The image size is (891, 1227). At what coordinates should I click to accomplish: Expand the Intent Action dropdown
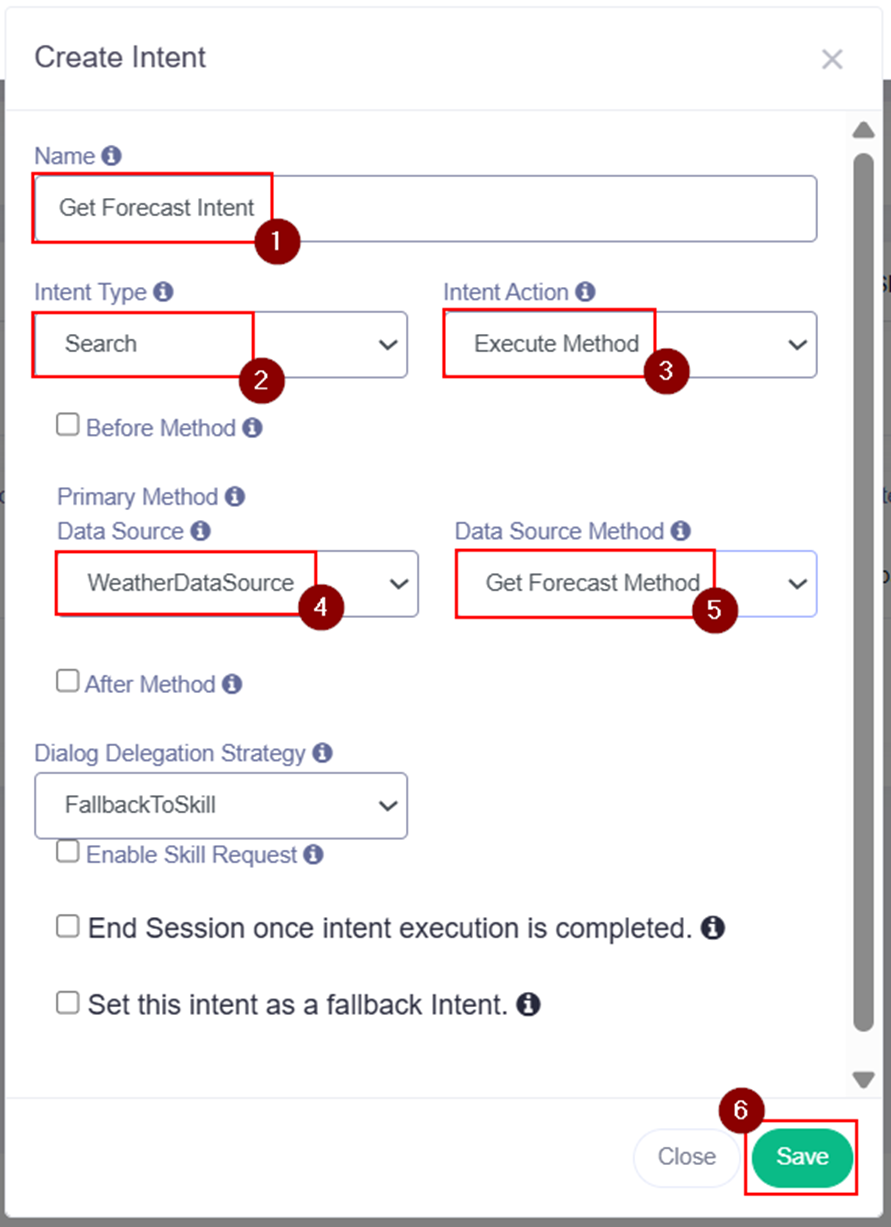point(630,345)
